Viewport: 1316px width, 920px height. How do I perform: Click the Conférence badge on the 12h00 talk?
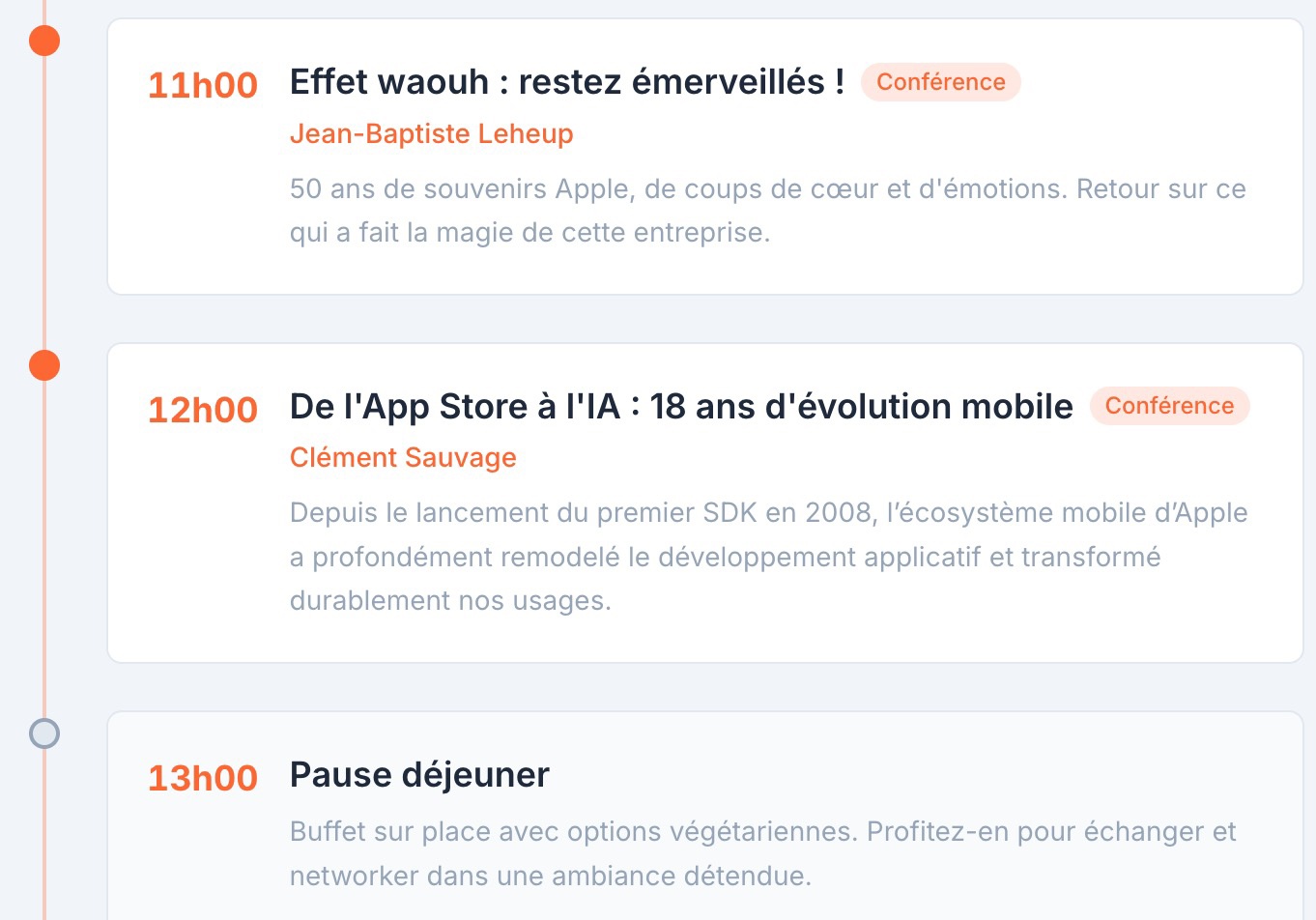click(x=1169, y=406)
